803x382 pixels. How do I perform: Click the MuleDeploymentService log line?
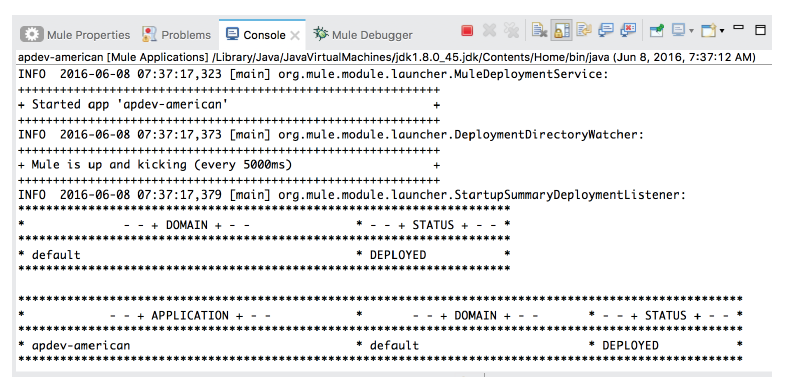[x=313, y=74]
